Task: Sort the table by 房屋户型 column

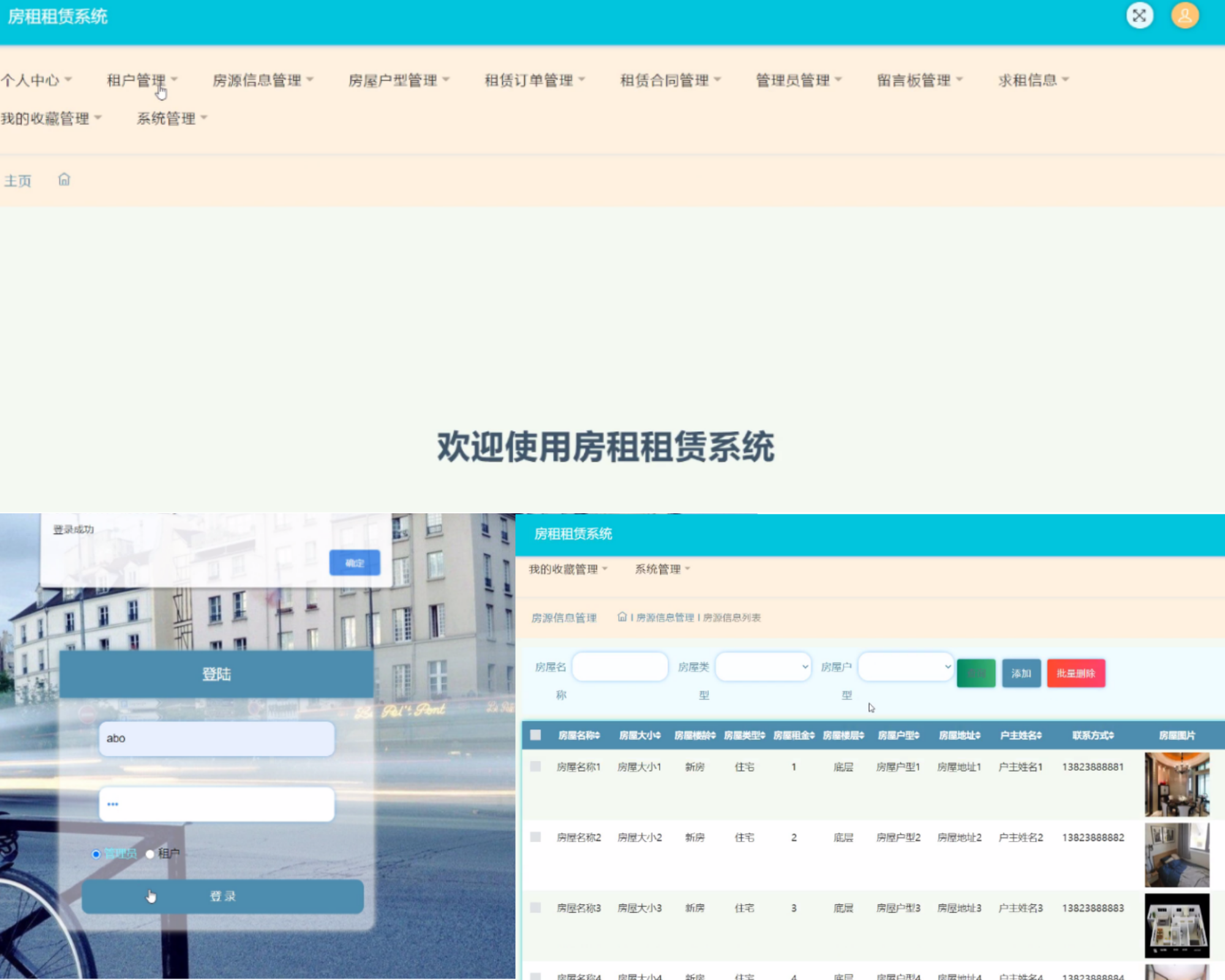Action: [x=899, y=735]
